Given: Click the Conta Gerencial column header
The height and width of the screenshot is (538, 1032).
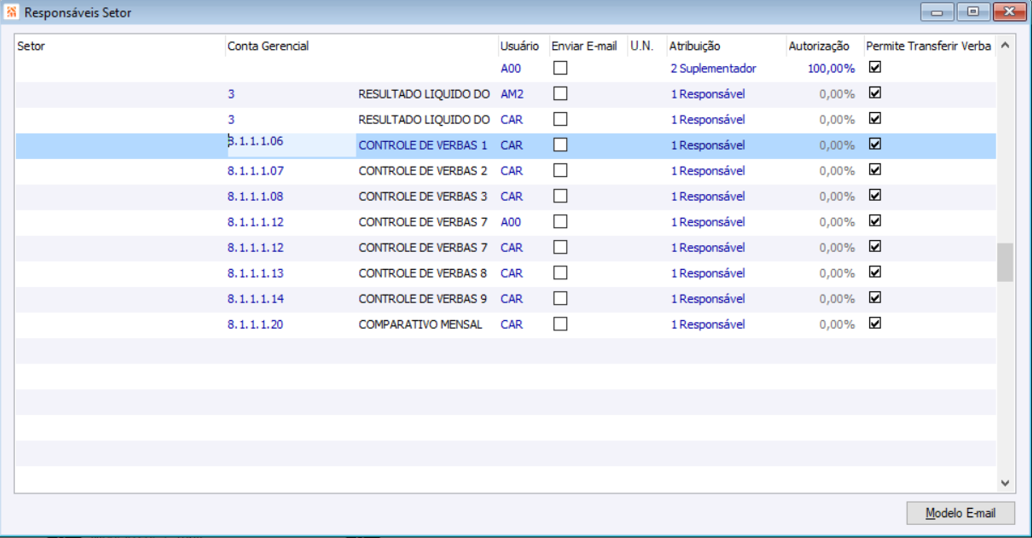Looking at the screenshot, I should [361, 46].
